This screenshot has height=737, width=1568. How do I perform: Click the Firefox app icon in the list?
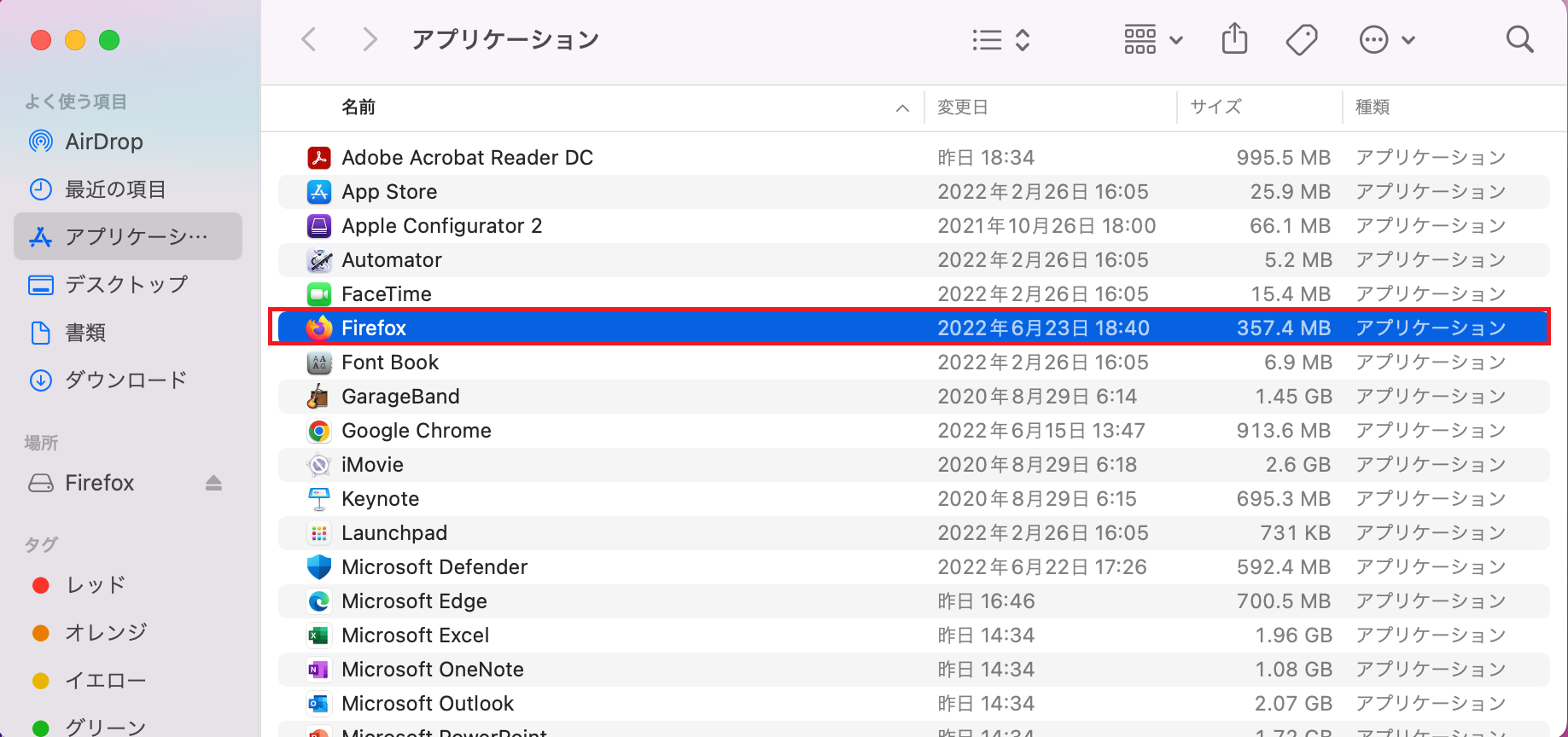point(319,328)
